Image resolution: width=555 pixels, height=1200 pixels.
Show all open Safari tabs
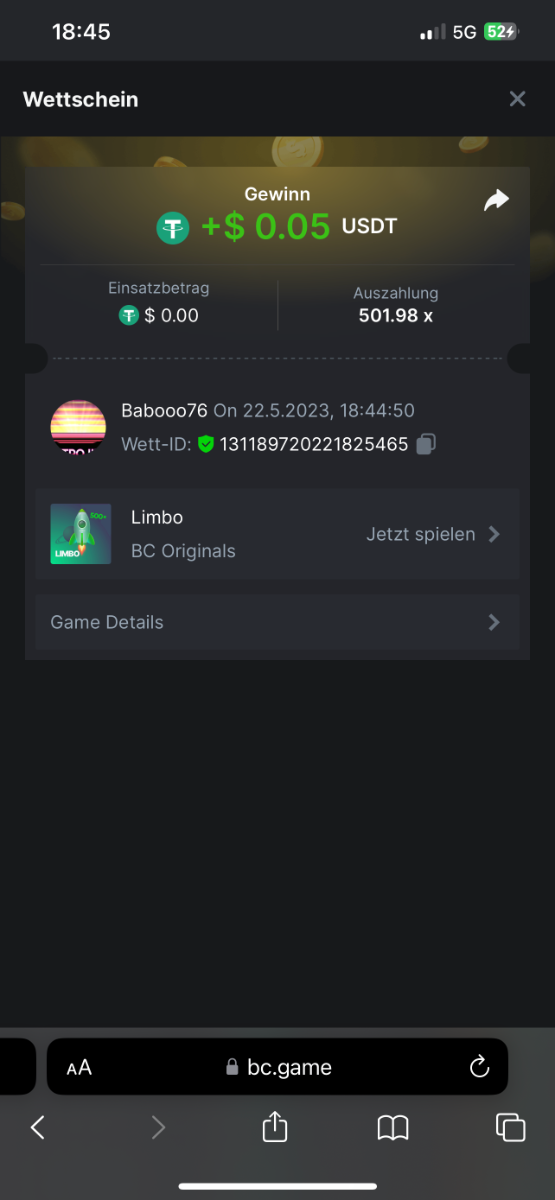click(x=510, y=1127)
